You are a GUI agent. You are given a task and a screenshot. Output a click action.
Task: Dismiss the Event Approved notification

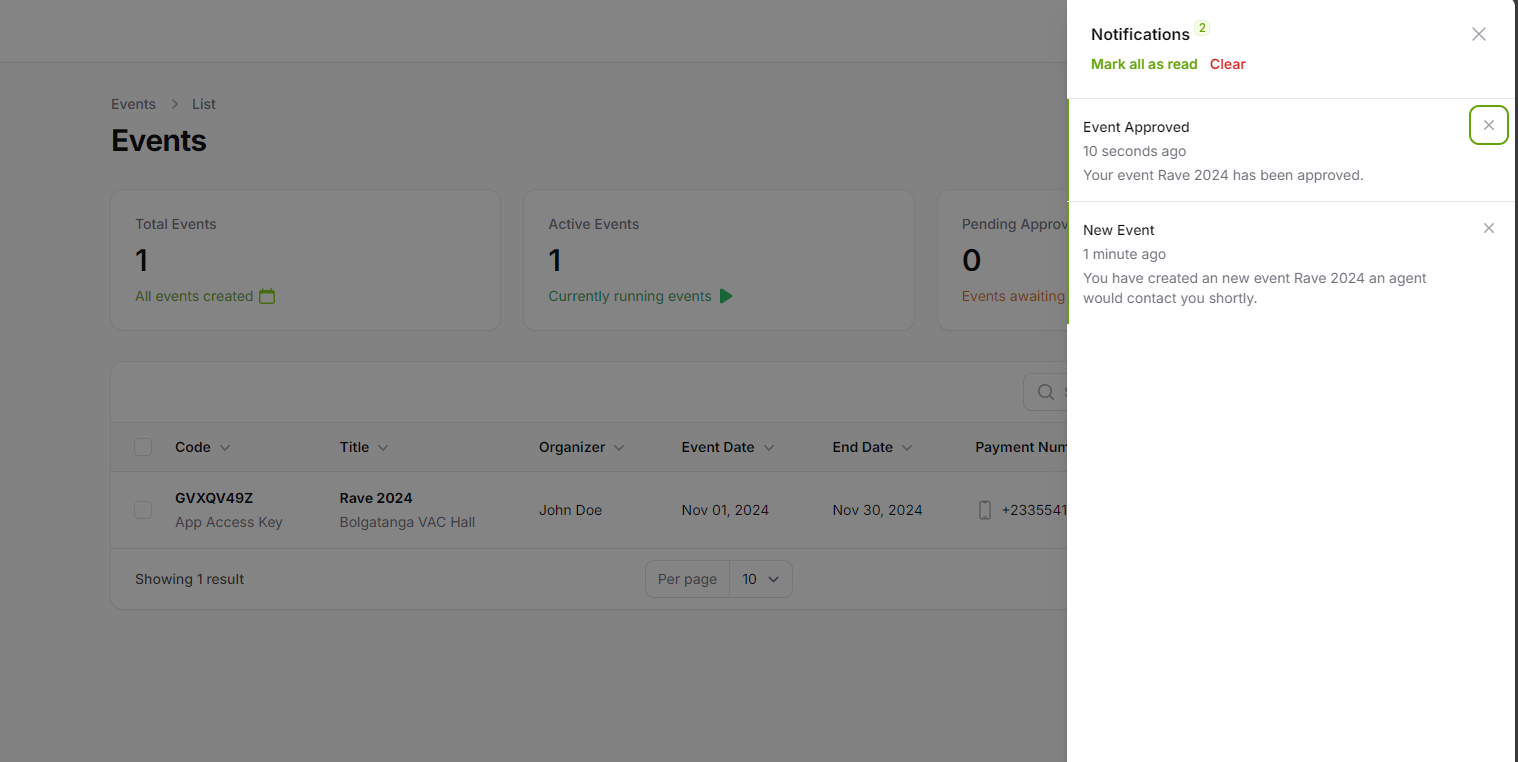[1489, 125]
